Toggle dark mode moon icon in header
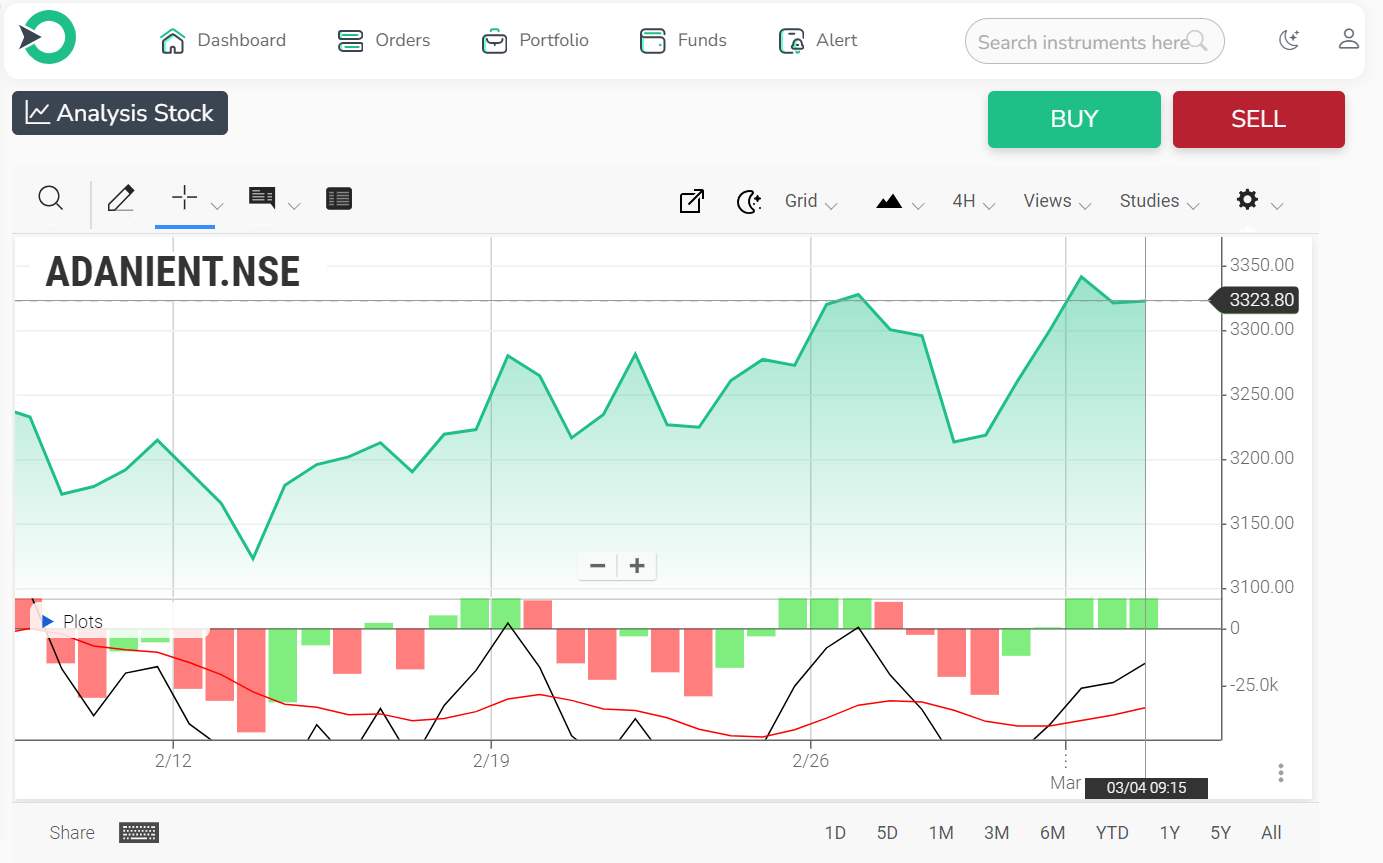This screenshot has width=1383, height=863. 1289,40
